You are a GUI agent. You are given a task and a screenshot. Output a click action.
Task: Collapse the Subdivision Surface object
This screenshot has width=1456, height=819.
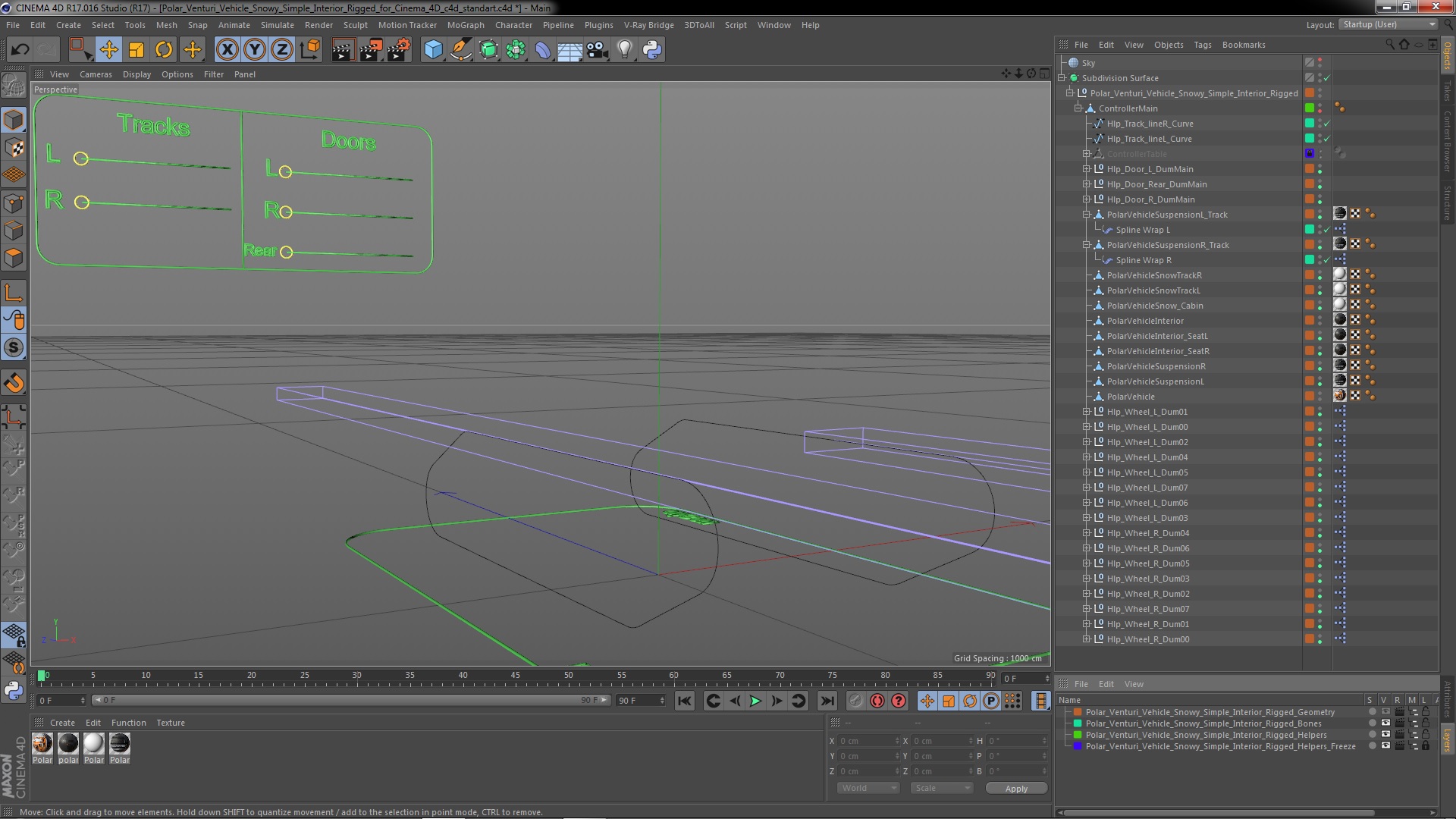coord(1062,78)
